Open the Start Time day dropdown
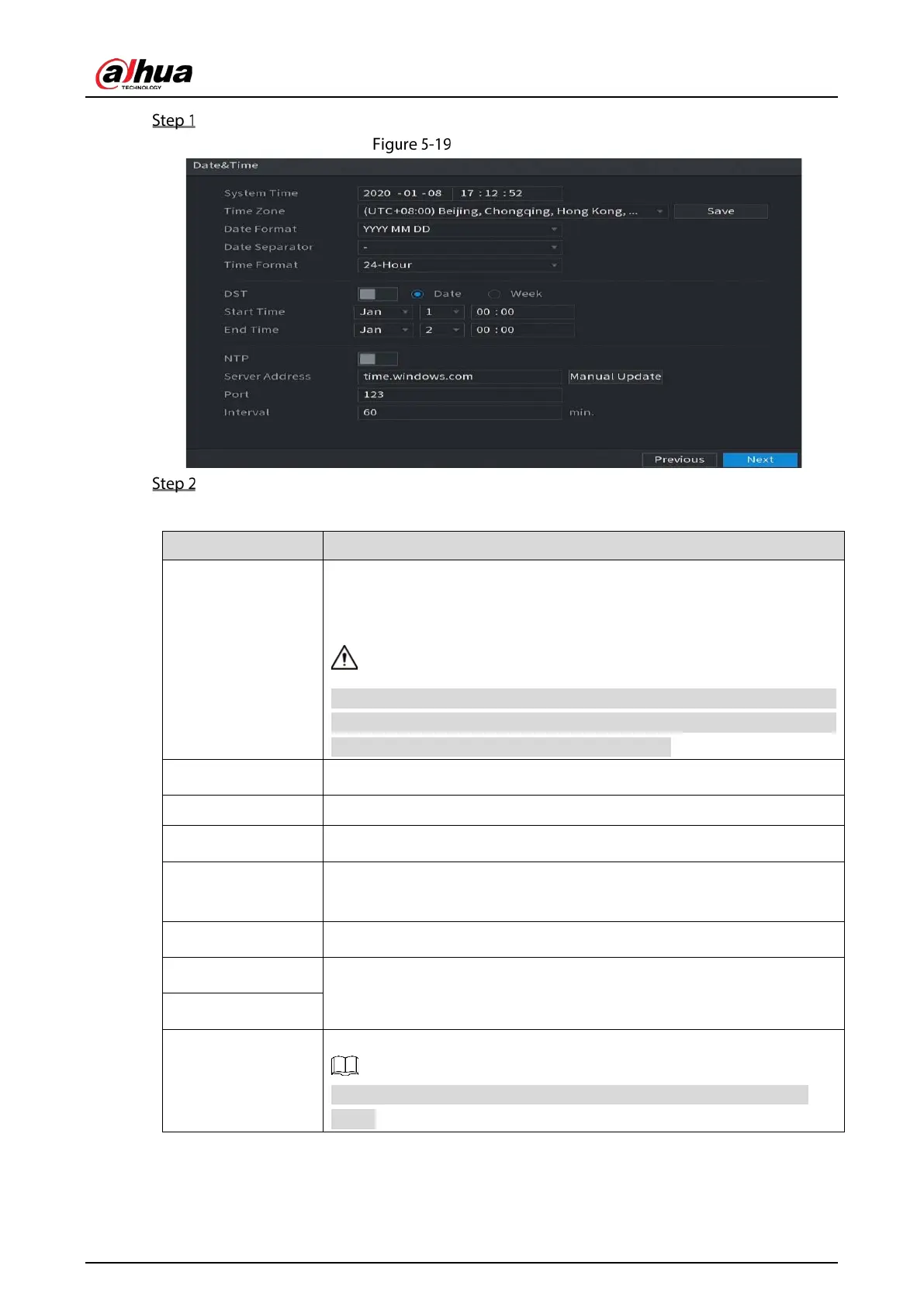 tap(442, 312)
